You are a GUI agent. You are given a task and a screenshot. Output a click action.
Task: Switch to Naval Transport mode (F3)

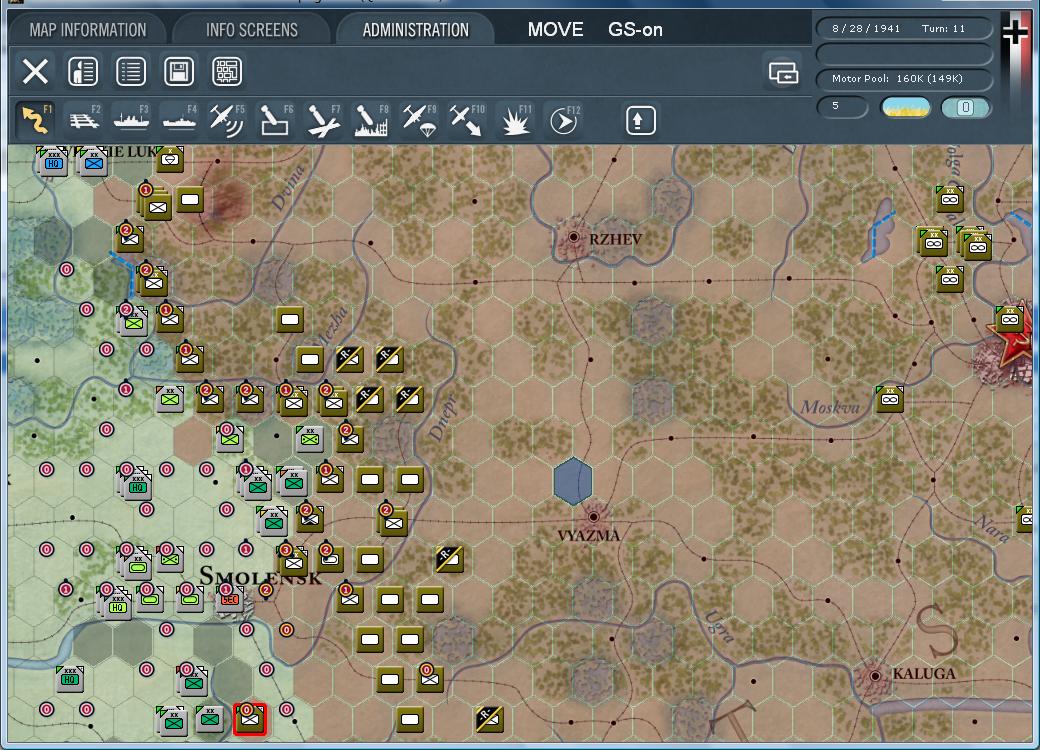coord(131,121)
